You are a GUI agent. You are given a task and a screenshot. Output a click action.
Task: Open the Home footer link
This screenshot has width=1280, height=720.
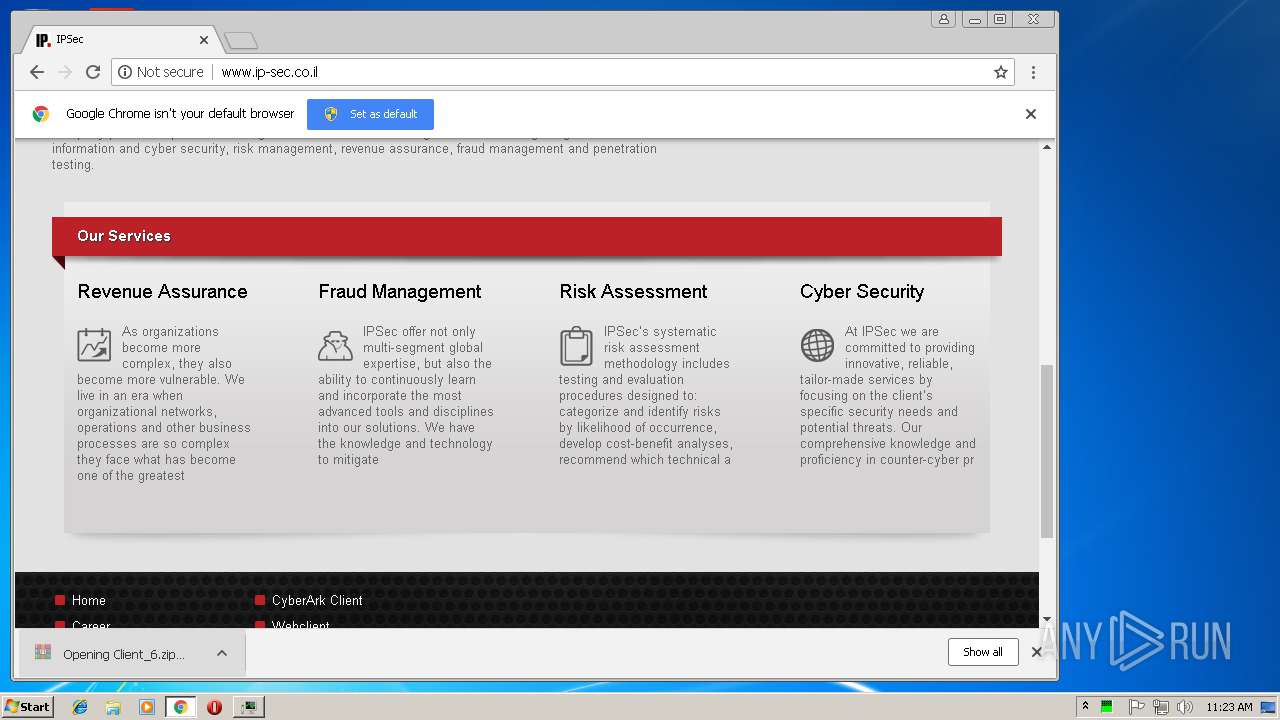88,600
